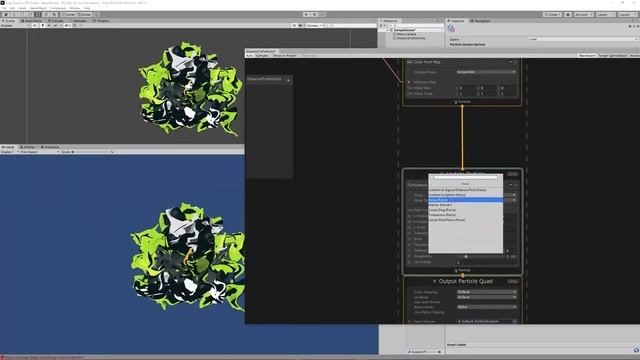Toggle Global handle rotation button
This screenshot has width=640, height=360.
click(84, 15)
